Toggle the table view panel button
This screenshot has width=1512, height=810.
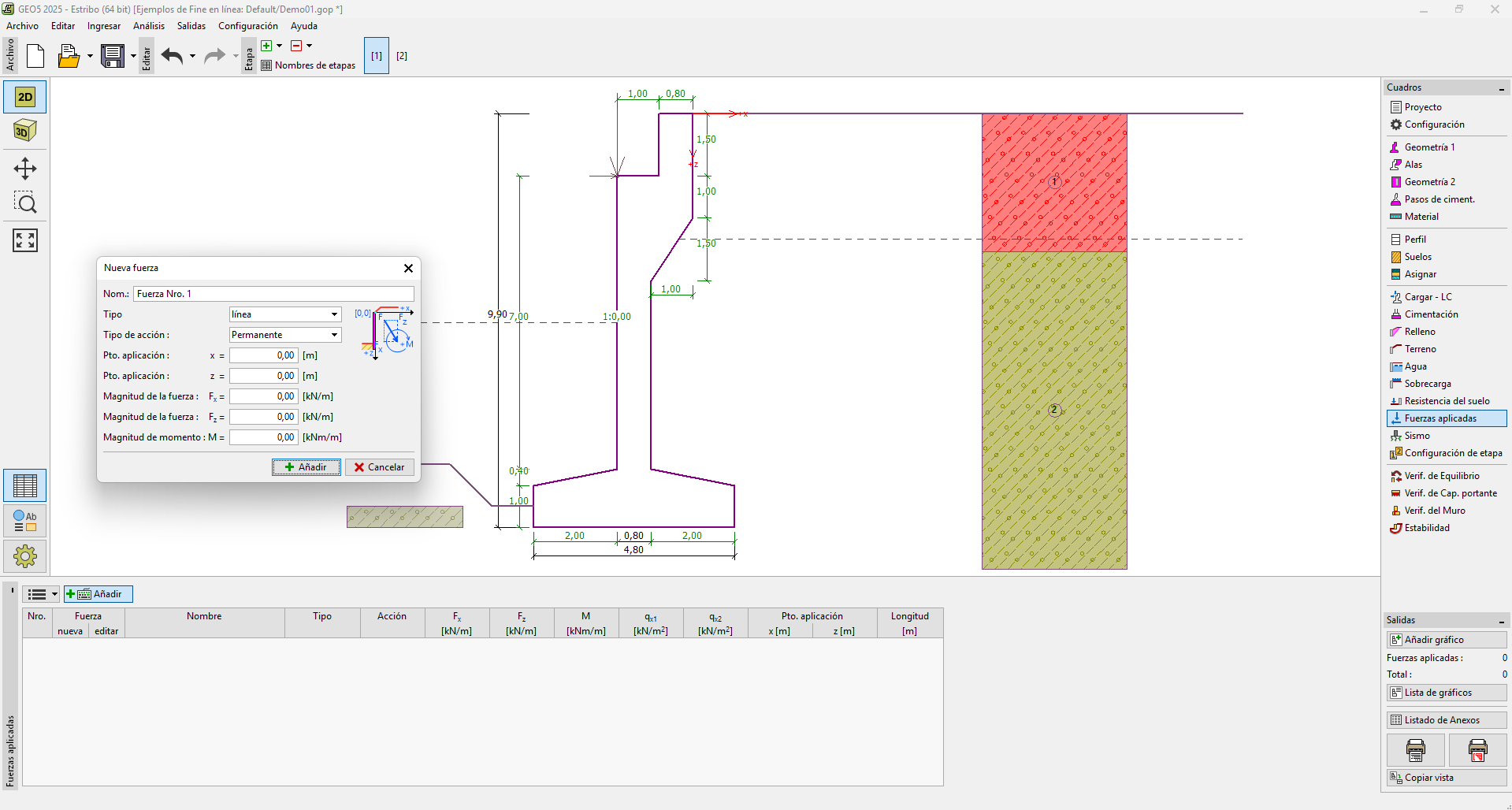[x=25, y=486]
